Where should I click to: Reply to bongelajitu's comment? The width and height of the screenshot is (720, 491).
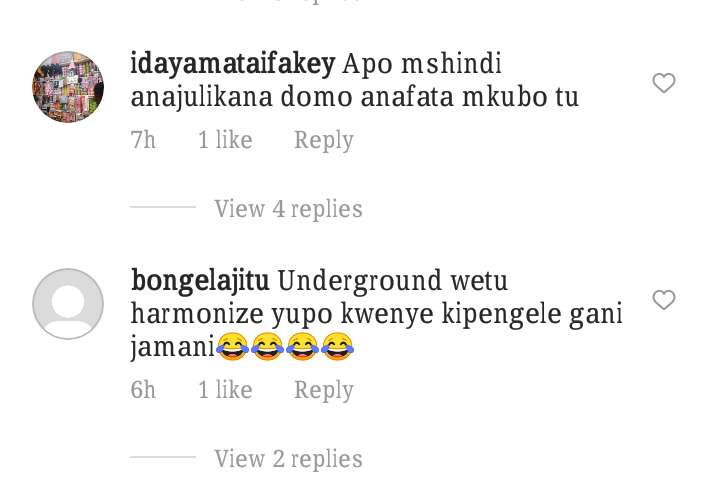click(x=324, y=390)
